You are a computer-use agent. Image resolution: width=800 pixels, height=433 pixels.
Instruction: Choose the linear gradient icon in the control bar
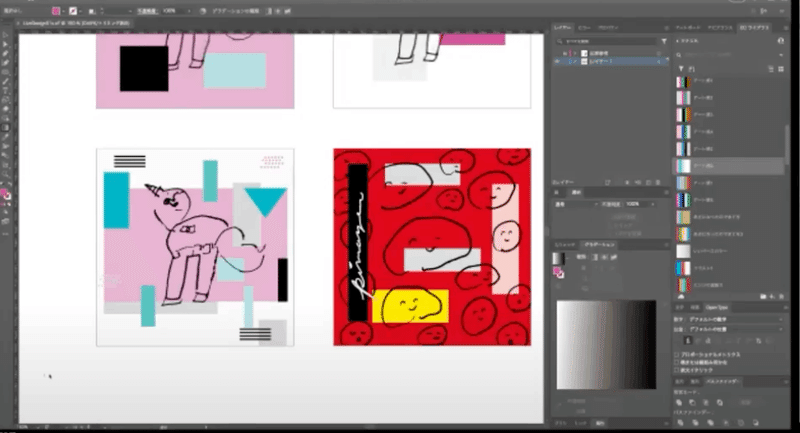click(269, 11)
